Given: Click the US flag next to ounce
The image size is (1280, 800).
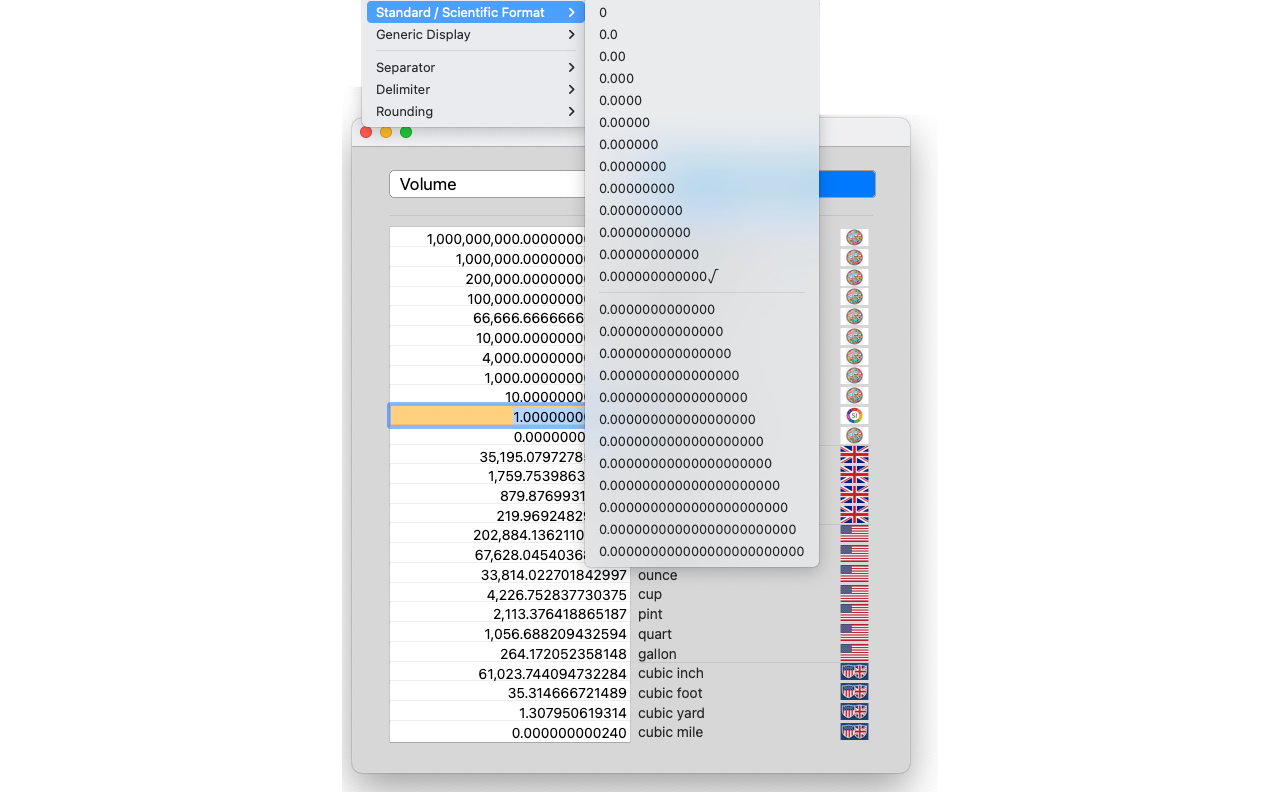Looking at the screenshot, I should tap(854, 574).
